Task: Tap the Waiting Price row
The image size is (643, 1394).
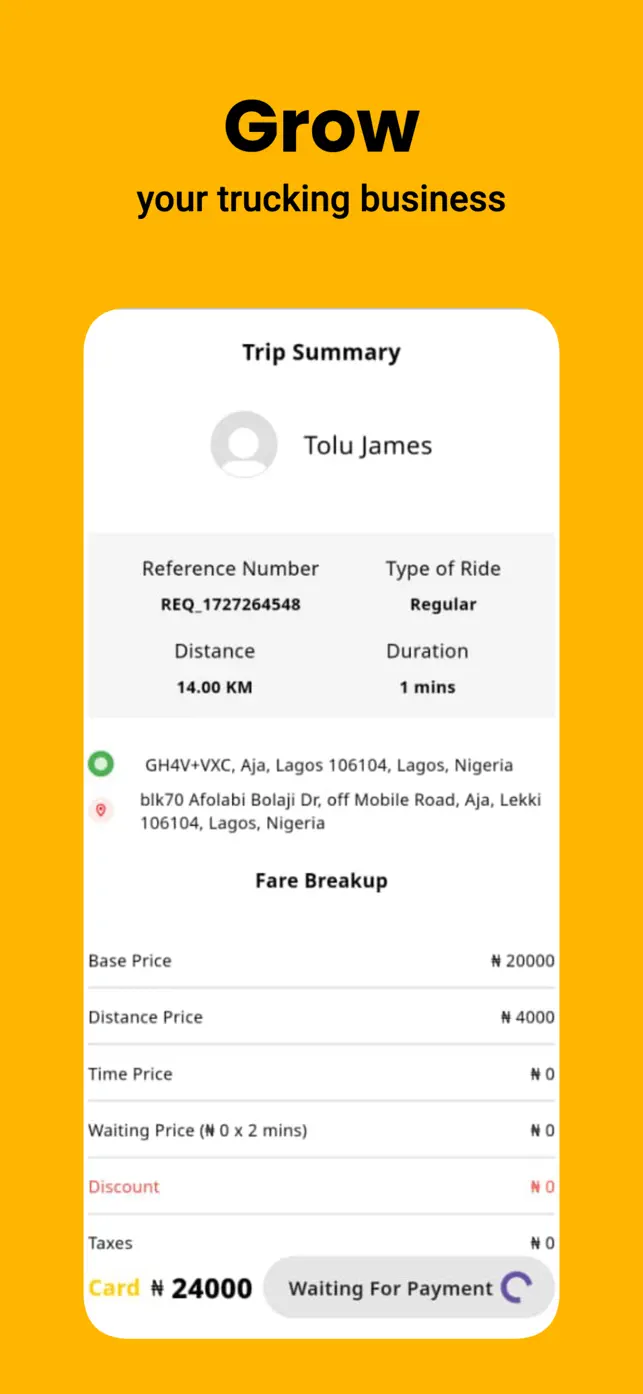Action: point(321,1131)
